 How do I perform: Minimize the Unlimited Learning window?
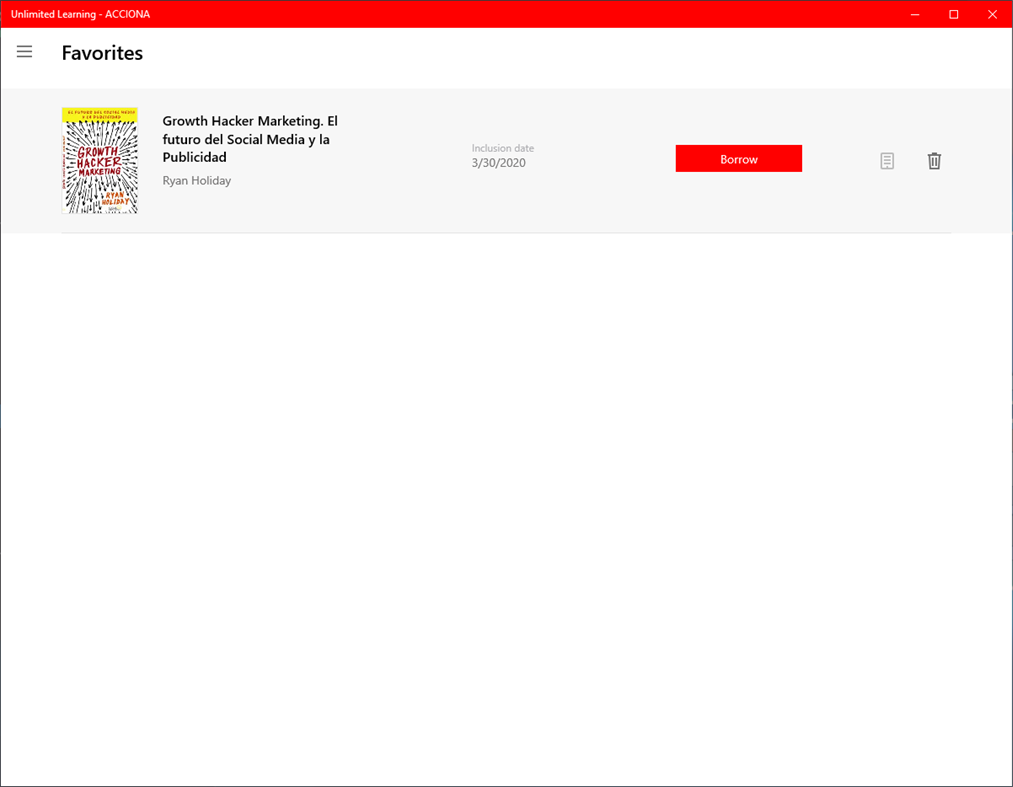click(914, 14)
